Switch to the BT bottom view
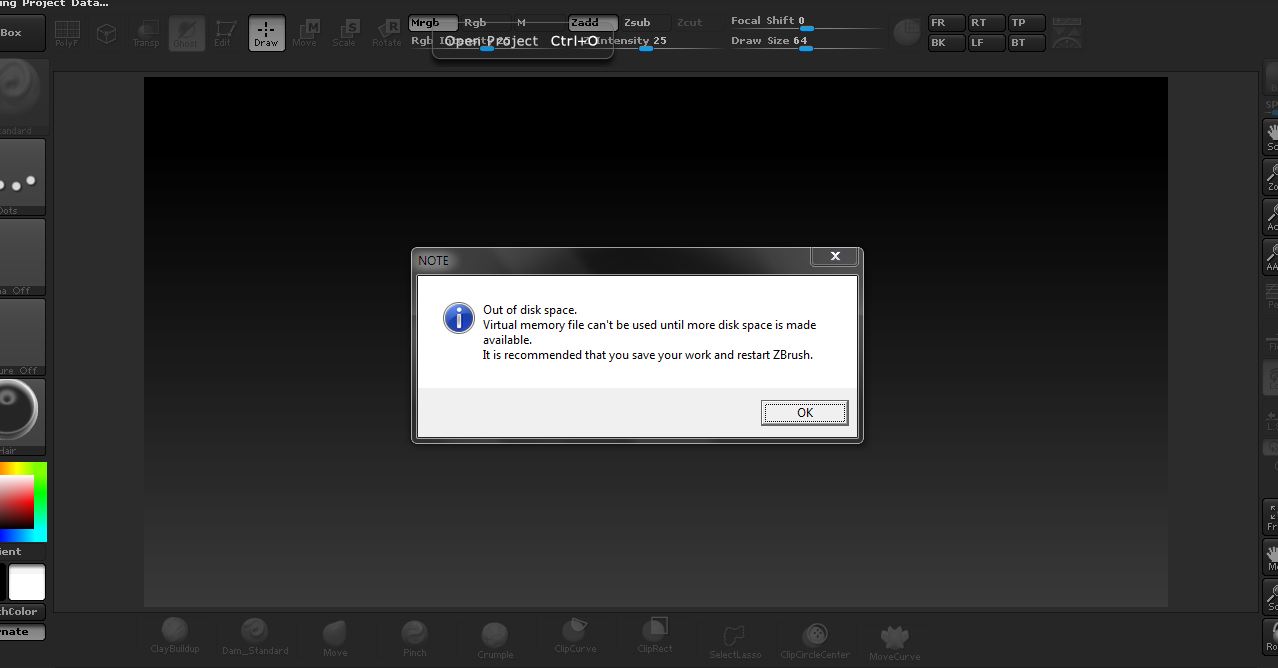The image size is (1278, 668). (x=1026, y=43)
